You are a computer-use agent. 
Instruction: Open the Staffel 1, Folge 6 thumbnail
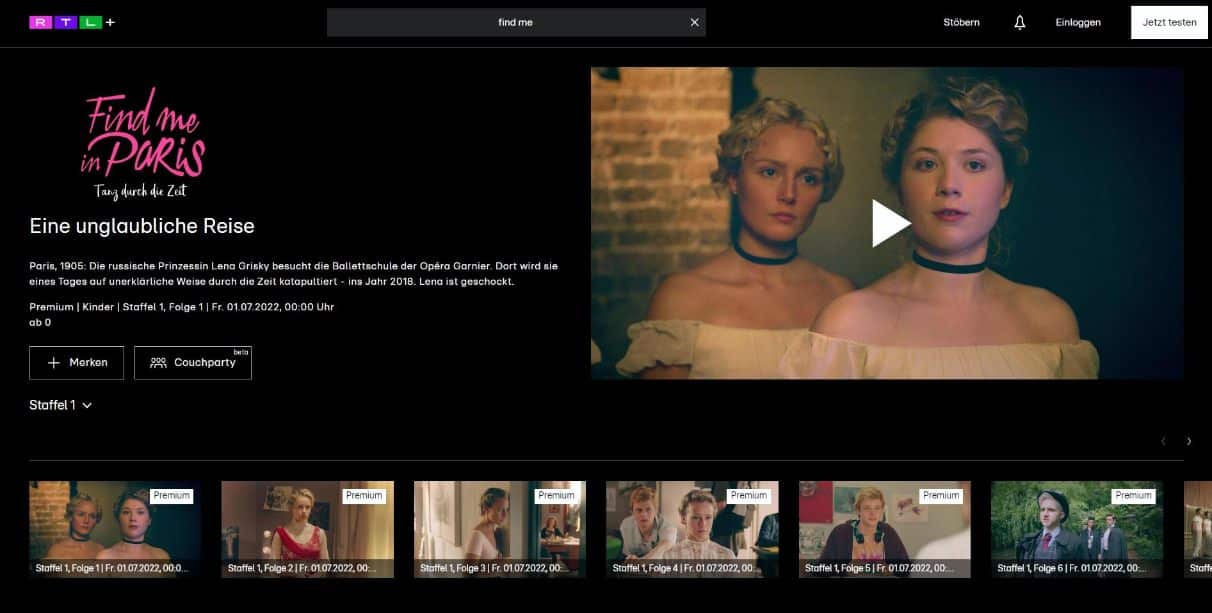point(1077,529)
